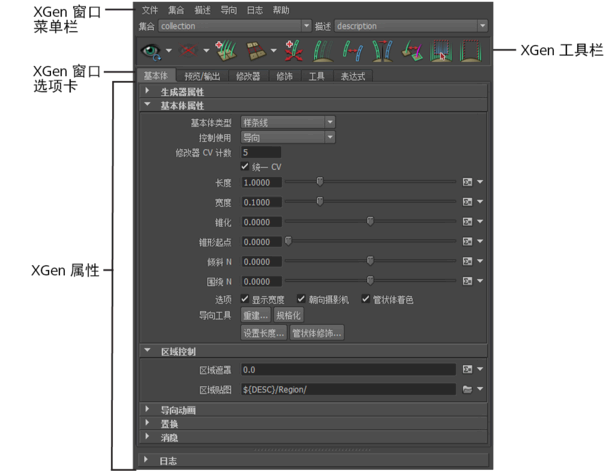The height and width of the screenshot is (471, 606).
Task: Expand the bottom 日志 section
Action: [313, 461]
